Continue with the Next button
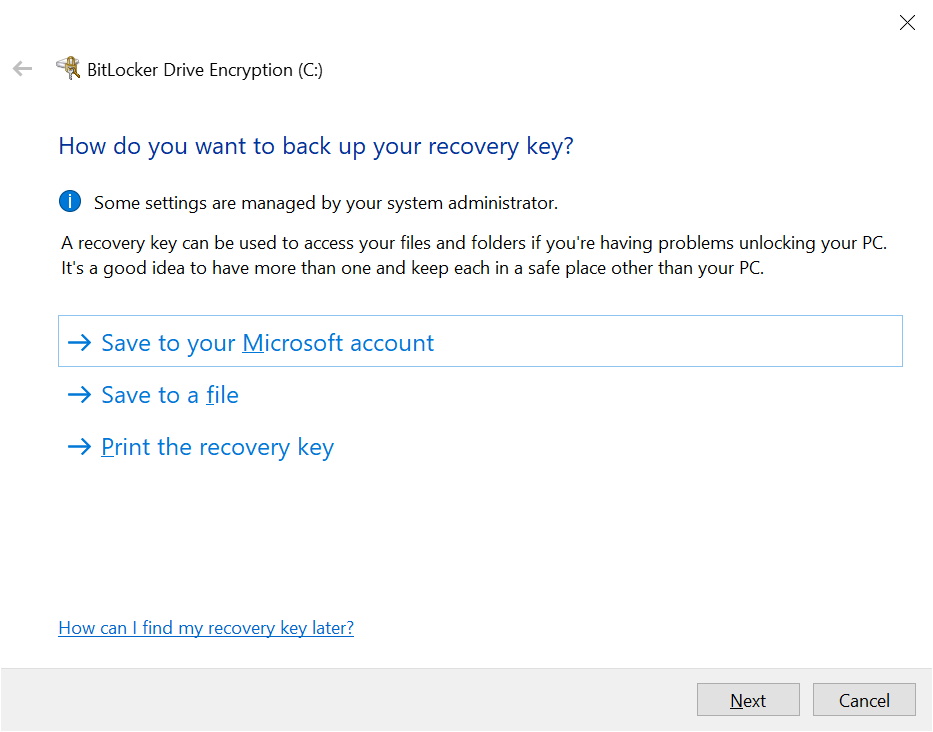The image size is (933, 732). click(x=748, y=700)
